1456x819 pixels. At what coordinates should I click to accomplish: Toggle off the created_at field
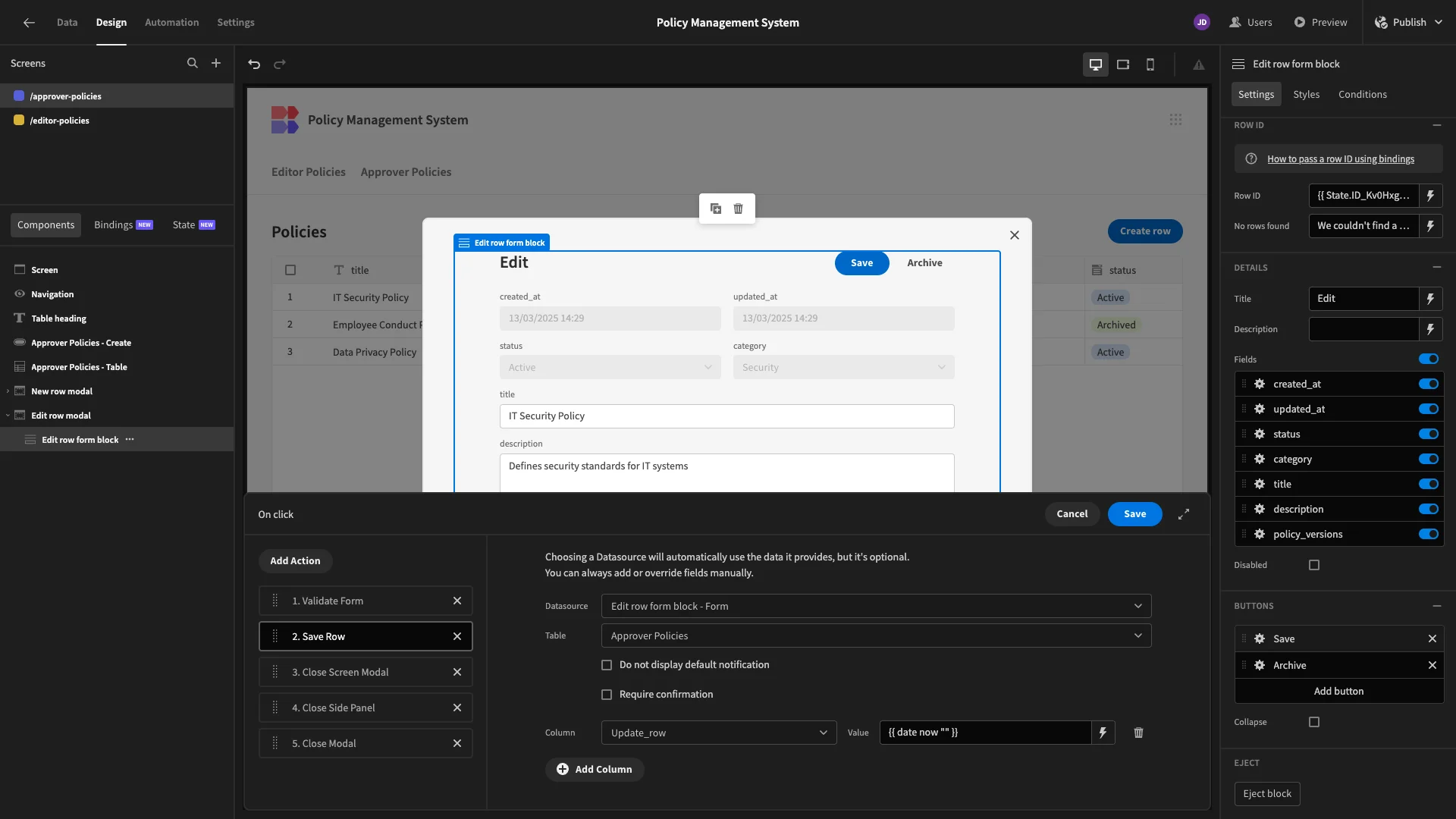(x=1429, y=384)
